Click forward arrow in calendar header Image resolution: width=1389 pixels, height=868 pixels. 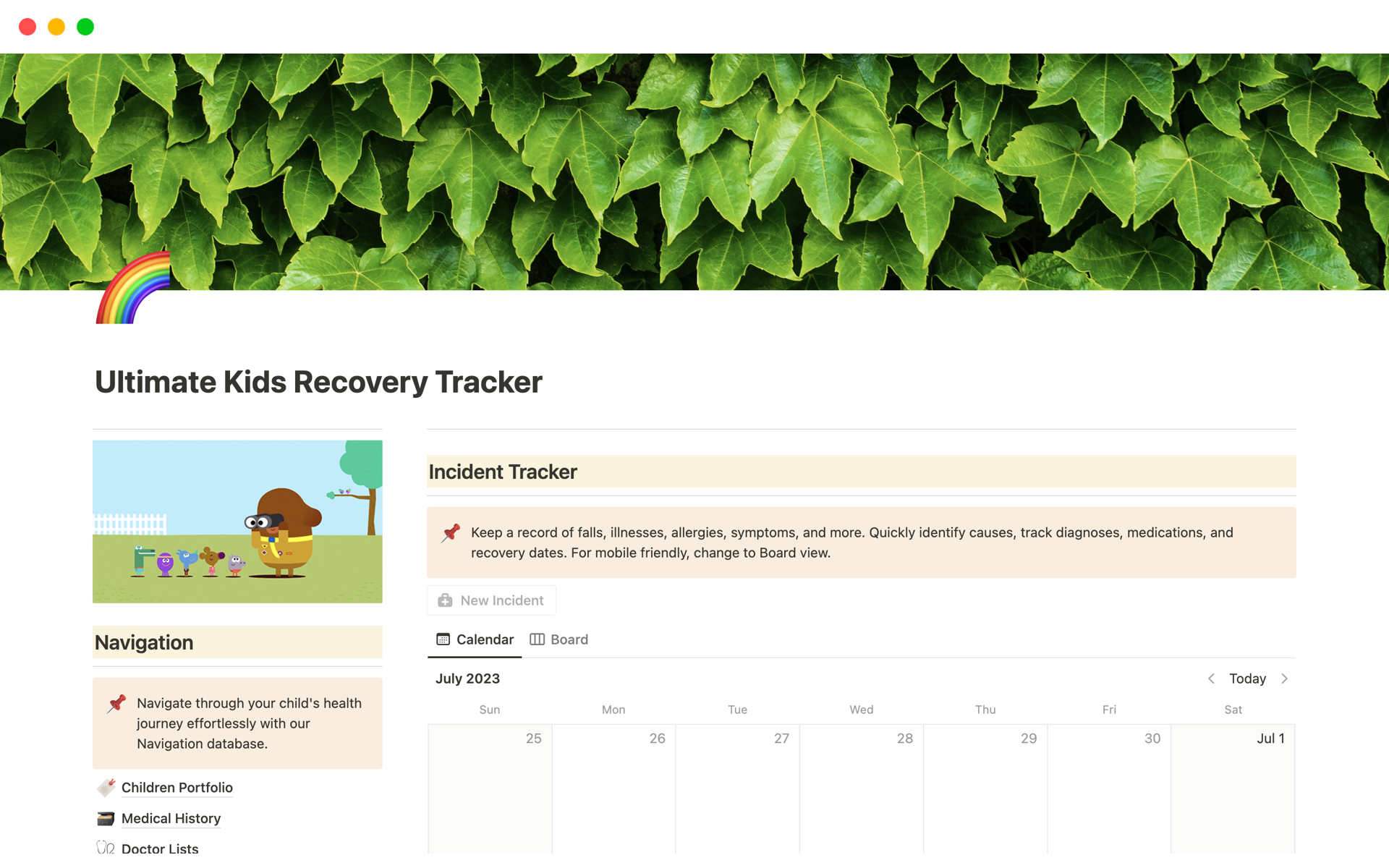point(1285,679)
